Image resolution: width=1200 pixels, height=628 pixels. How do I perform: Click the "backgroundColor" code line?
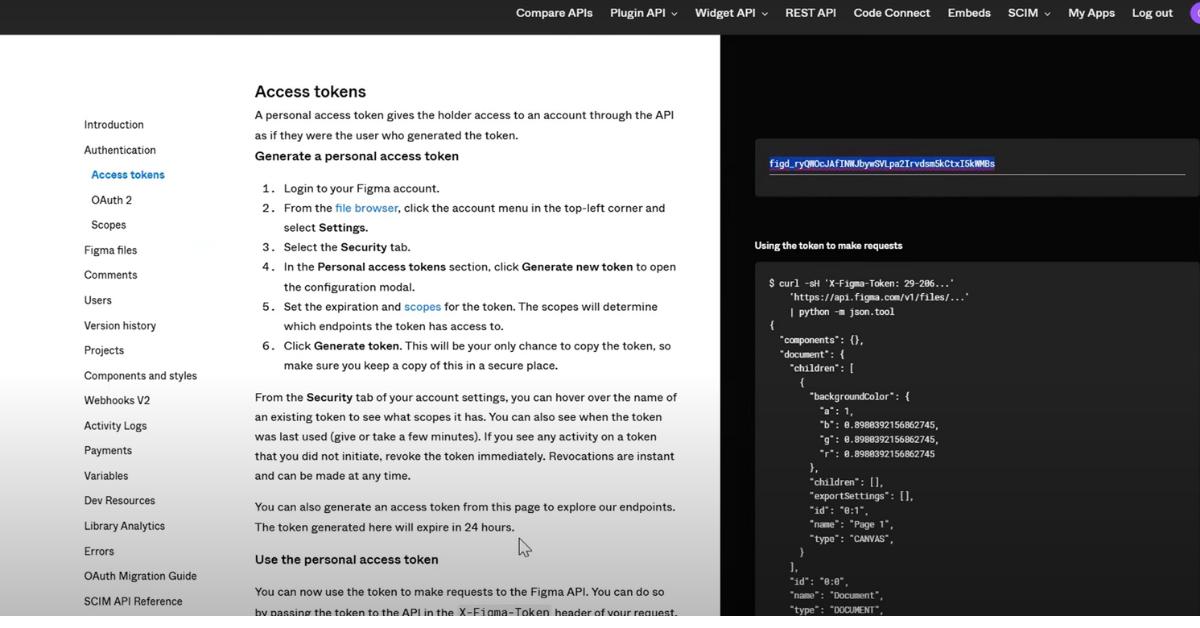tap(859, 397)
